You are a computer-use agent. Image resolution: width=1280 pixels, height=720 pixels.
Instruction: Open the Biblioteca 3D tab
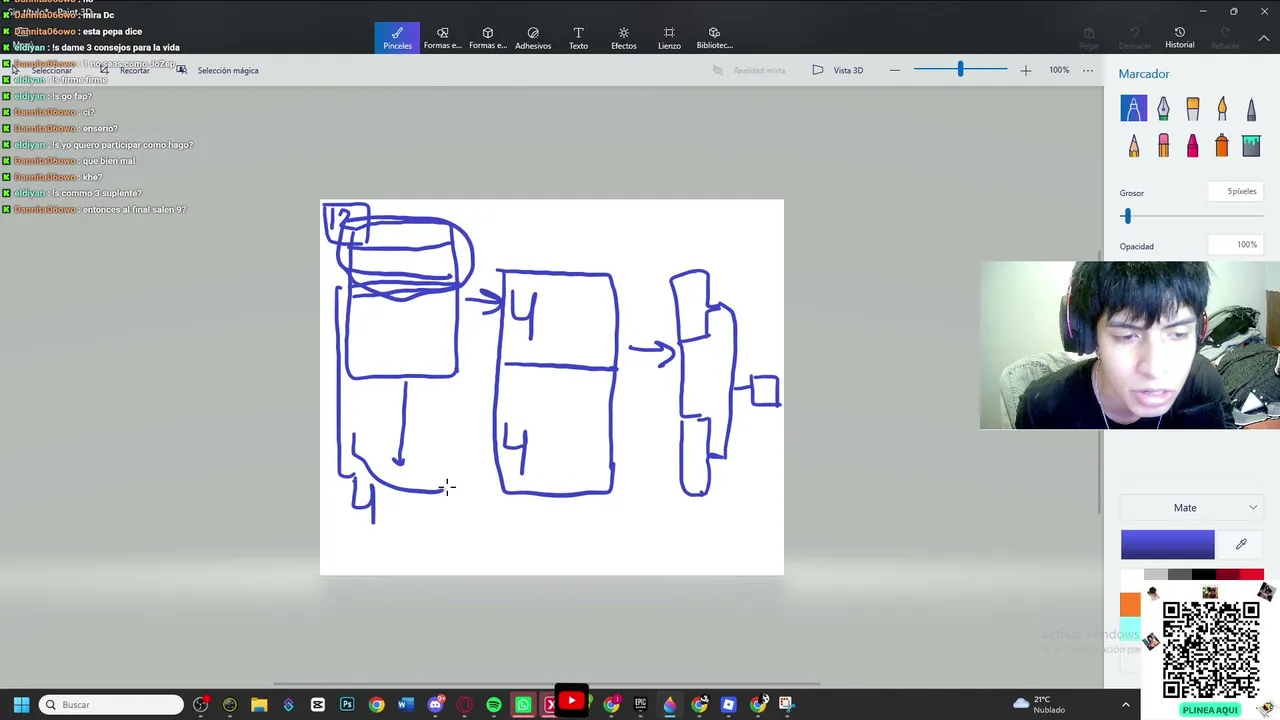tap(714, 38)
